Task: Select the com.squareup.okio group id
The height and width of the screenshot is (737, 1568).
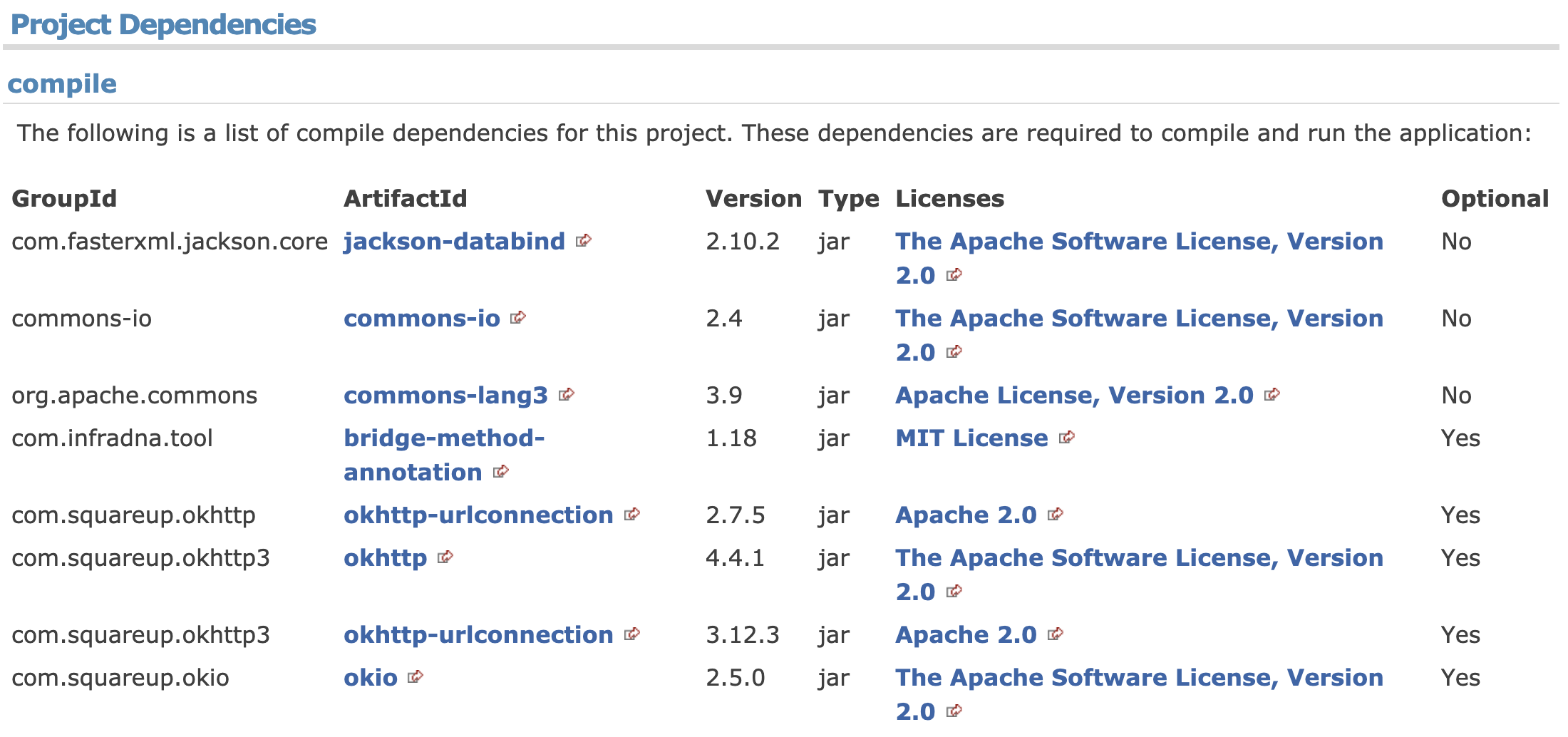Action: [120, 678]
